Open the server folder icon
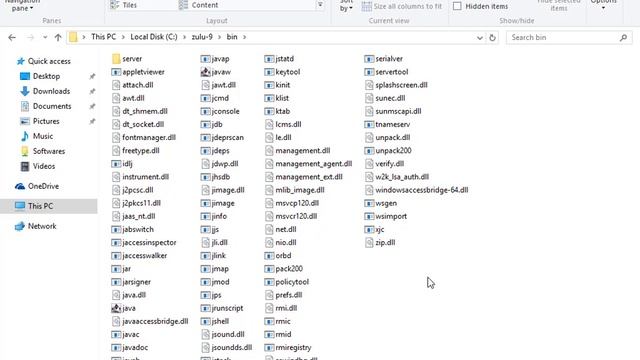Screen dimensions: 640x360 [116, 59]
